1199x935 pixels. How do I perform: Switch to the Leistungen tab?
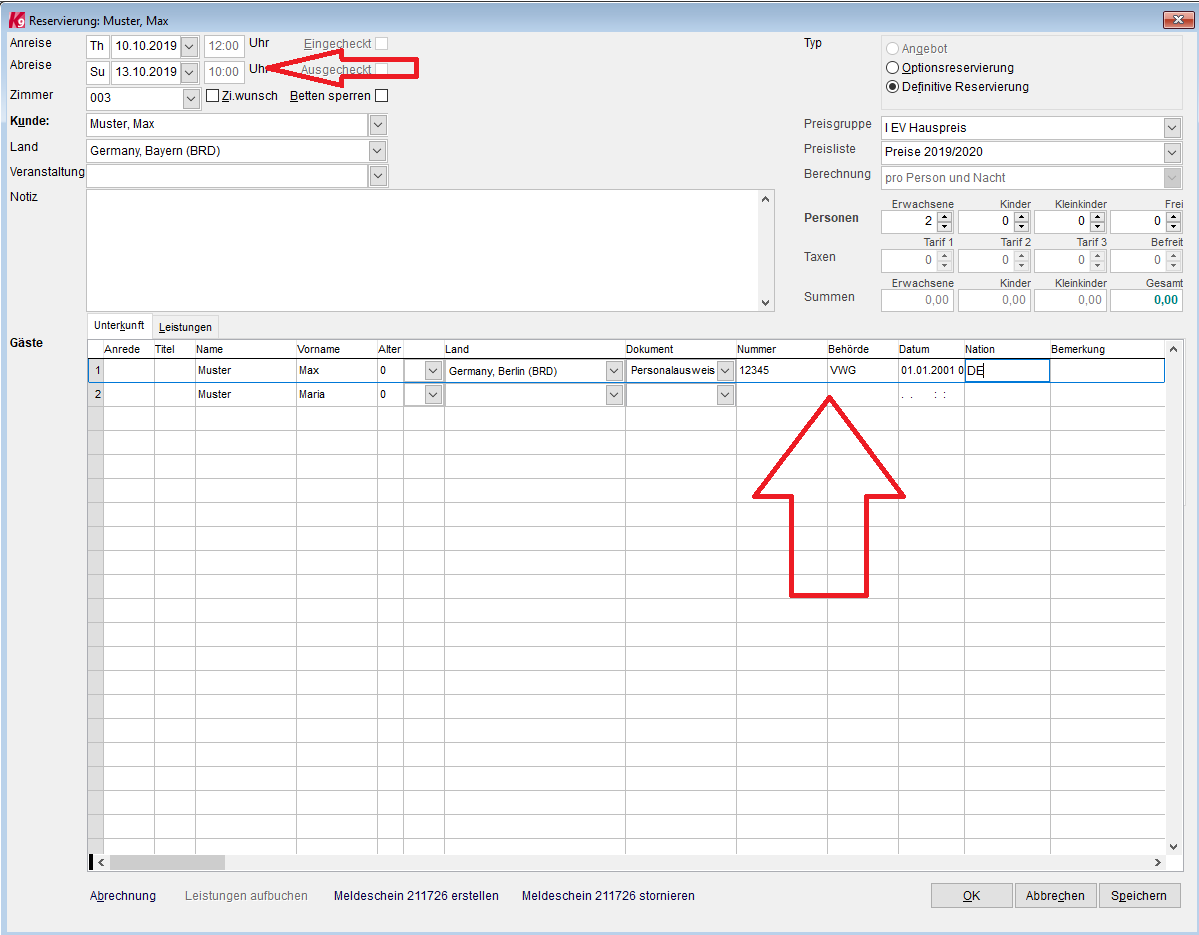185,327
